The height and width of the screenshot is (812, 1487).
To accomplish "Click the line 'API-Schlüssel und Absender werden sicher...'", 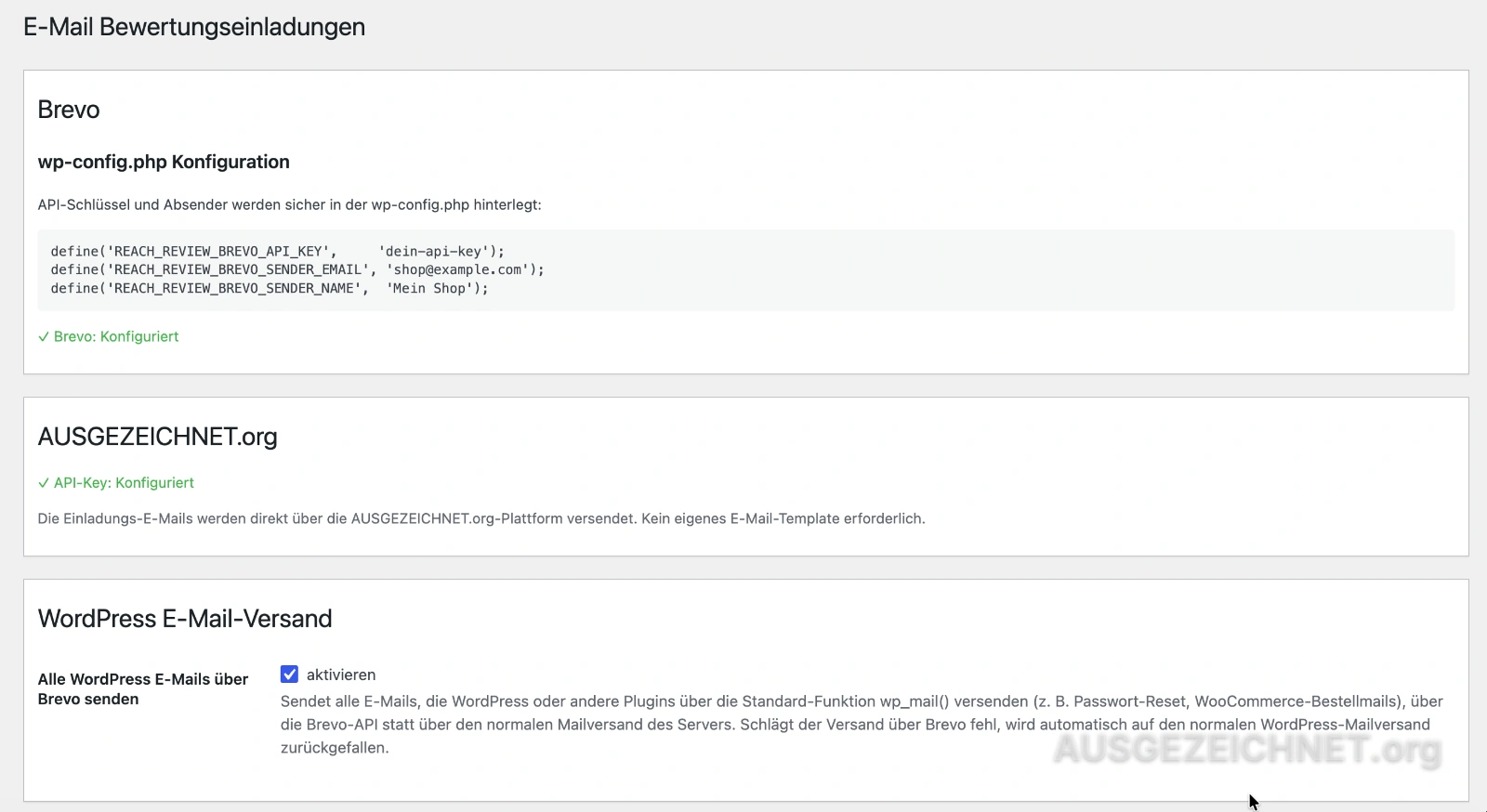I will coord(289,204).
